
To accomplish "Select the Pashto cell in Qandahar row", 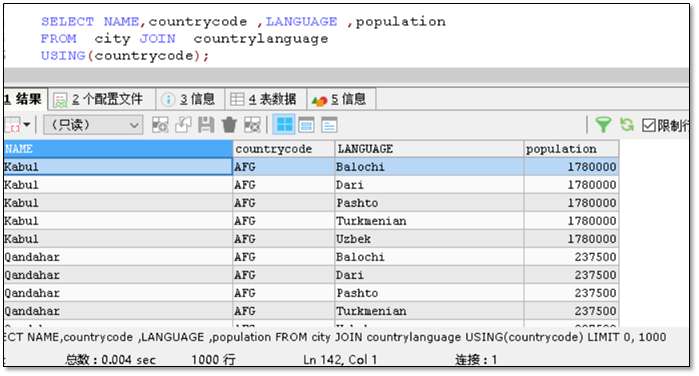I will [429, 293].
